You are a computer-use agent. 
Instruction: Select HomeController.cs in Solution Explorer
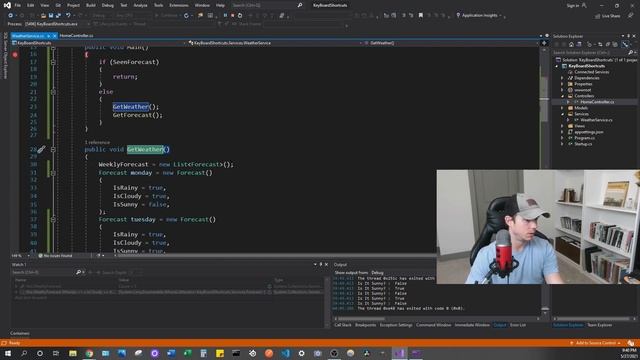pos(597,102)
